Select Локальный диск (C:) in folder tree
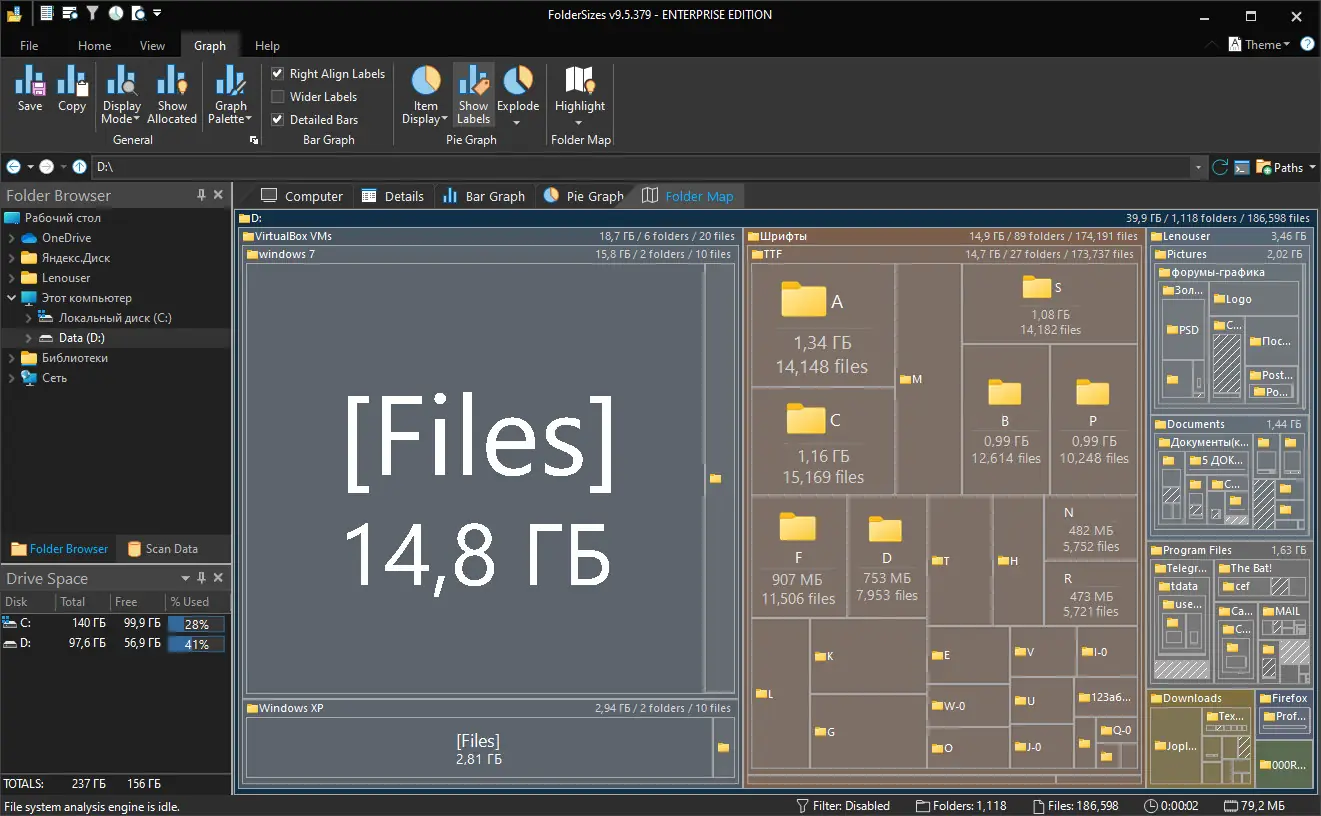1321x816 pixels. point(115,318)
